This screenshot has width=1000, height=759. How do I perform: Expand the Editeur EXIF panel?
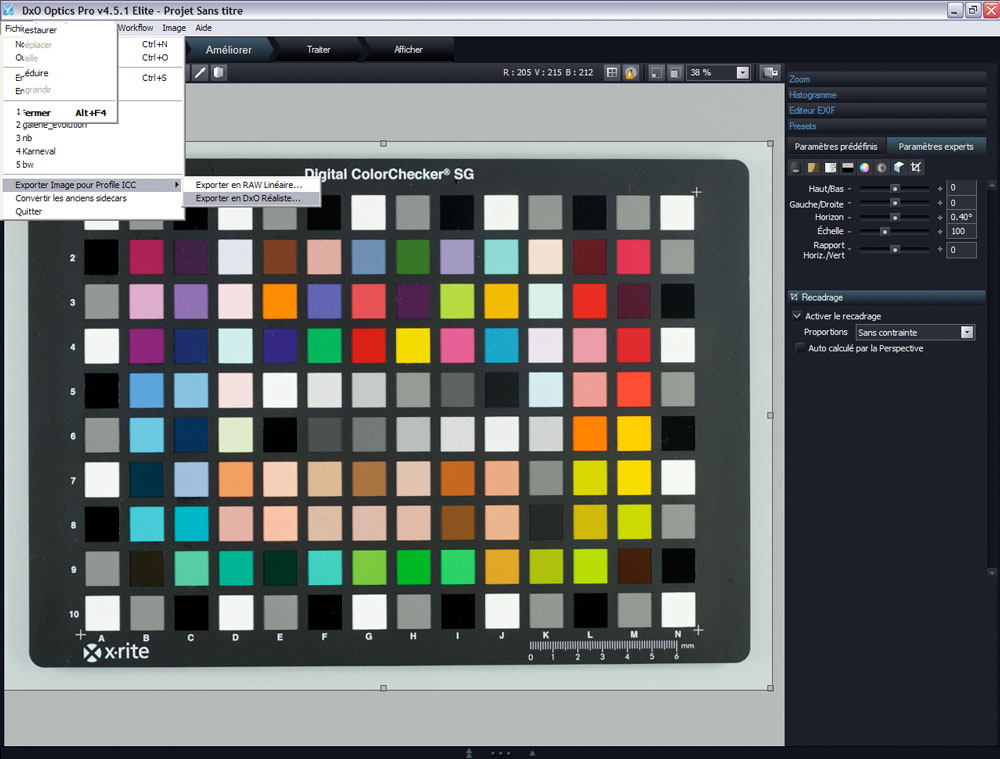[886, 110]
